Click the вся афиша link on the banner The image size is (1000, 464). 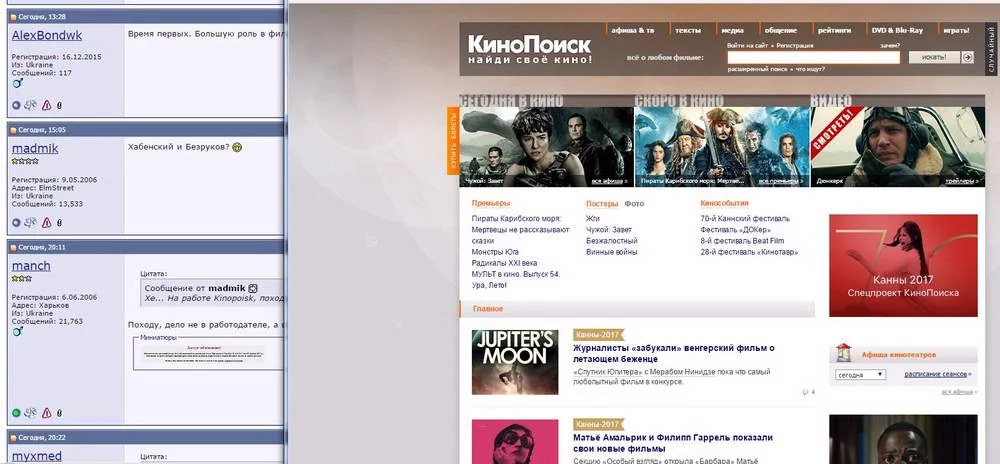pyautogui.click(x=609, y=182)
